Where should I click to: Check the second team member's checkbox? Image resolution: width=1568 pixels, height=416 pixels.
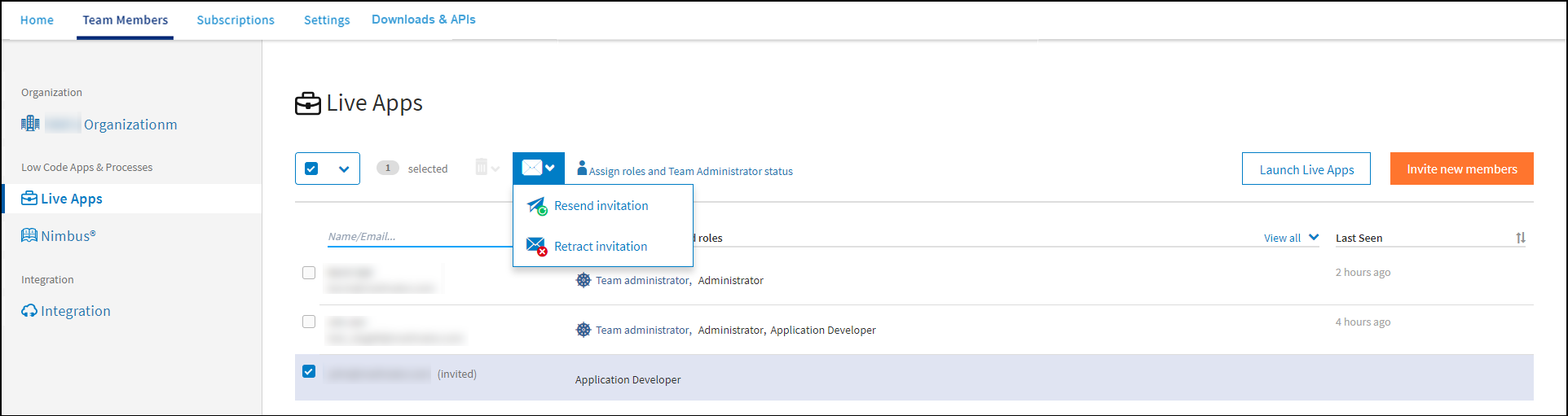[x=309, y=322]
